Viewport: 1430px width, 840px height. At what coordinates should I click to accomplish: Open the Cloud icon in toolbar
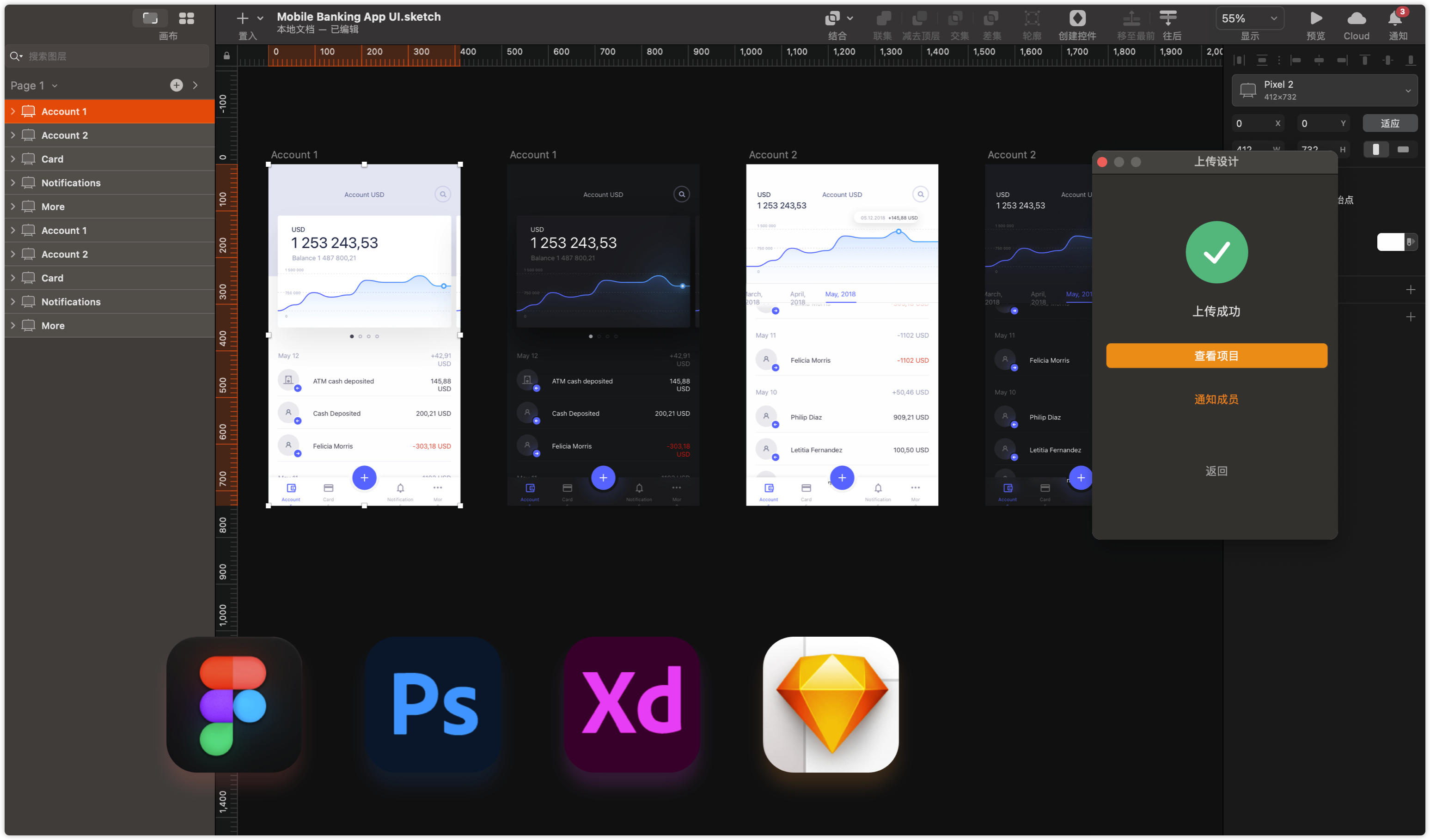click(1356, 18)
